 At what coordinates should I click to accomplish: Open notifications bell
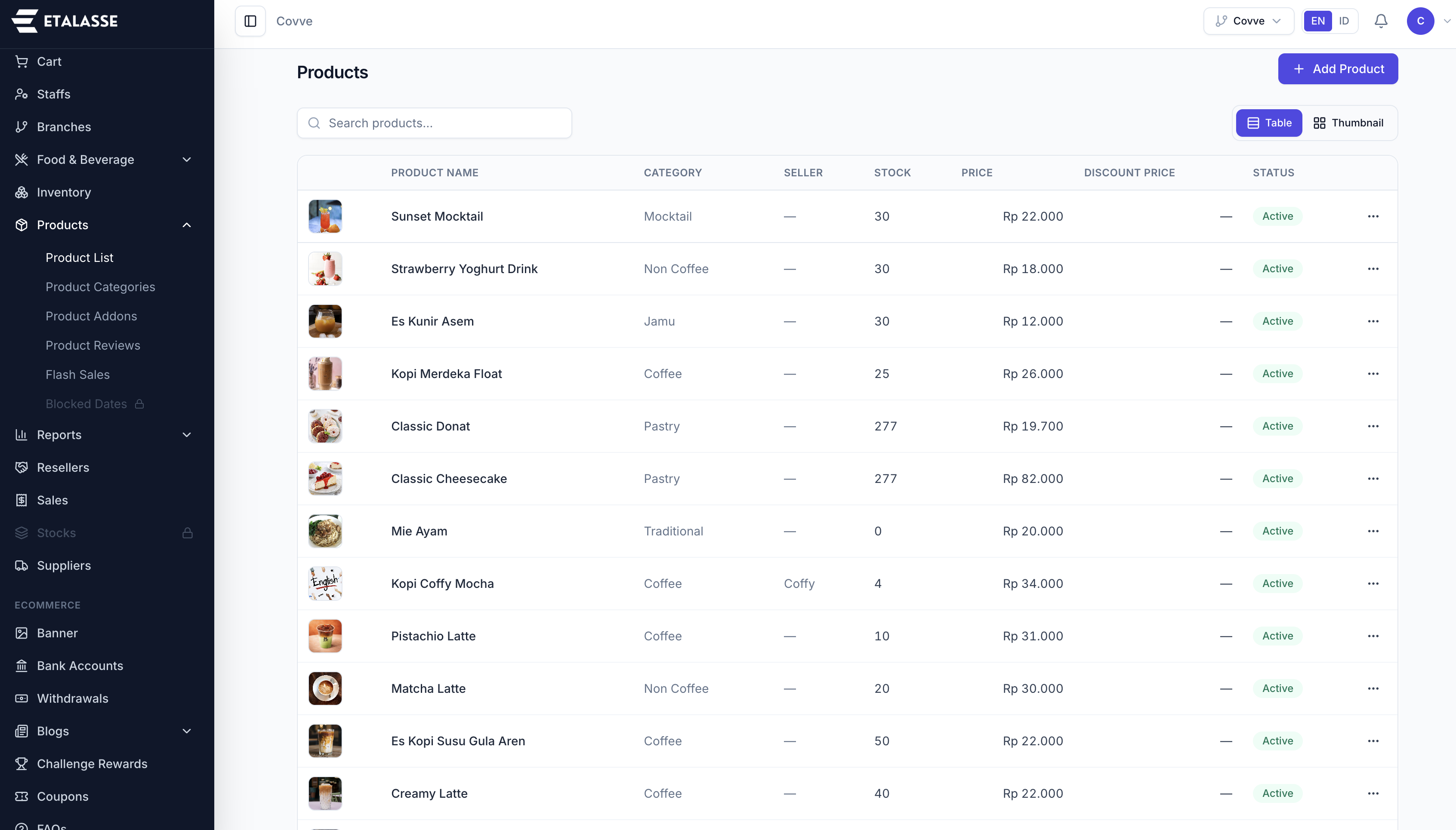click(x=1381, y=21)
